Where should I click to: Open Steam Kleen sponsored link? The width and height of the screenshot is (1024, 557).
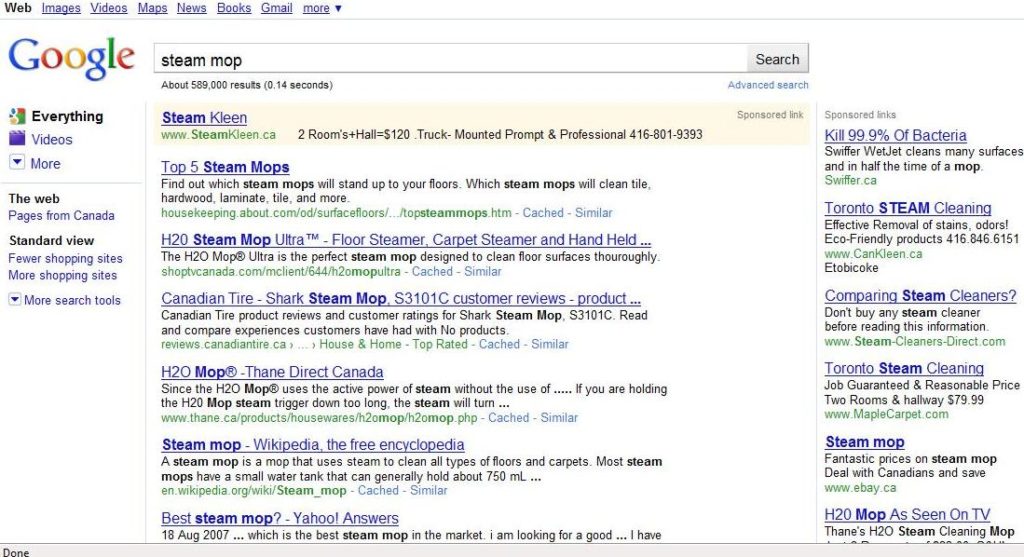204,118
